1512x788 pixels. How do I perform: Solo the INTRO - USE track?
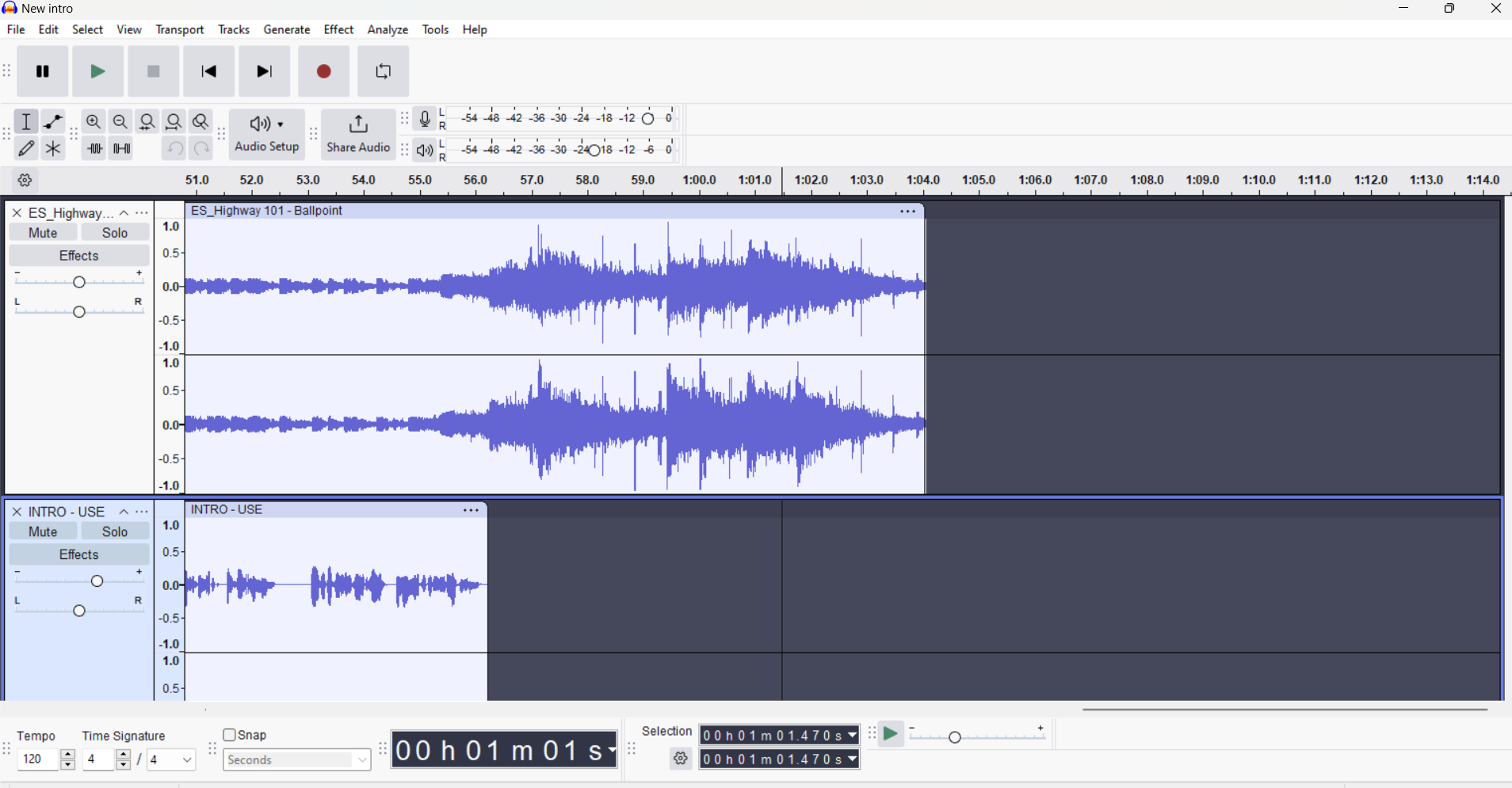point(115,532)
